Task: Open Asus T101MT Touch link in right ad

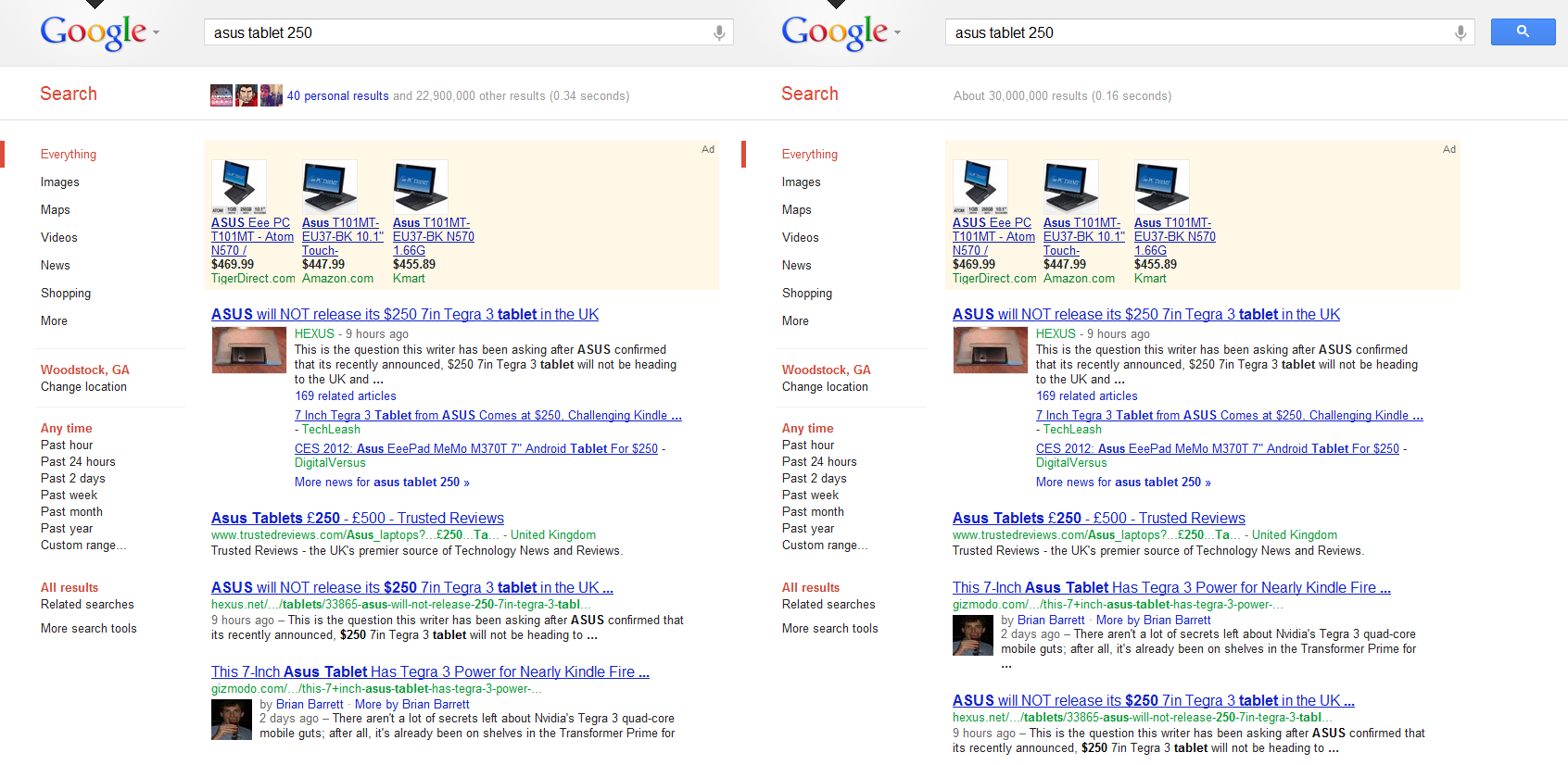Action: (1083, 237)
